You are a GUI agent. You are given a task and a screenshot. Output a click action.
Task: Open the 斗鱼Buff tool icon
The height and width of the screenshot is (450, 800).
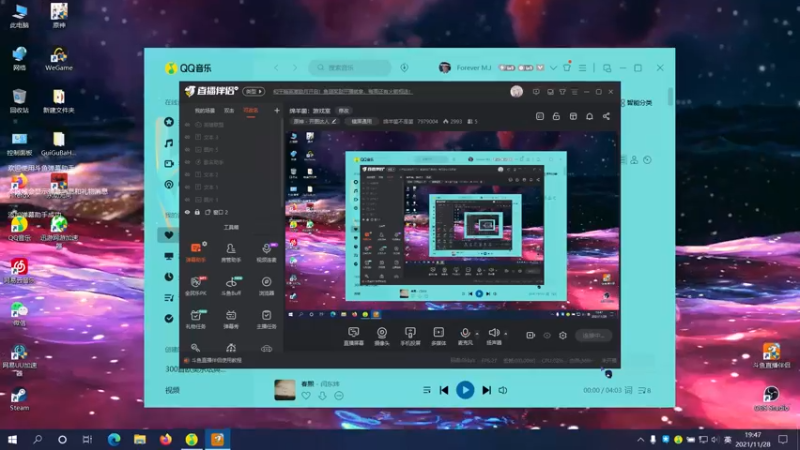[231, 286]
